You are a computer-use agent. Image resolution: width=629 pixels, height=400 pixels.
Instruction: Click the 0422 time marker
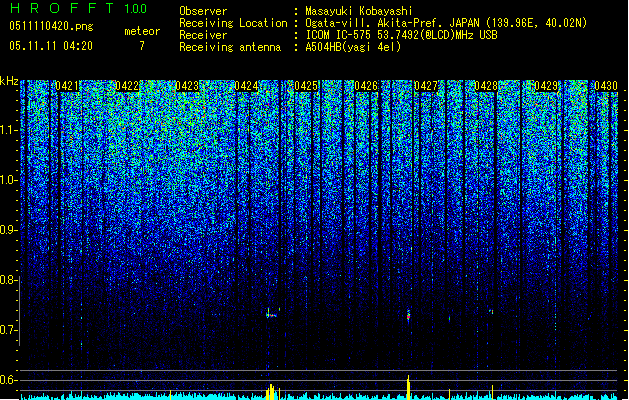127,86
